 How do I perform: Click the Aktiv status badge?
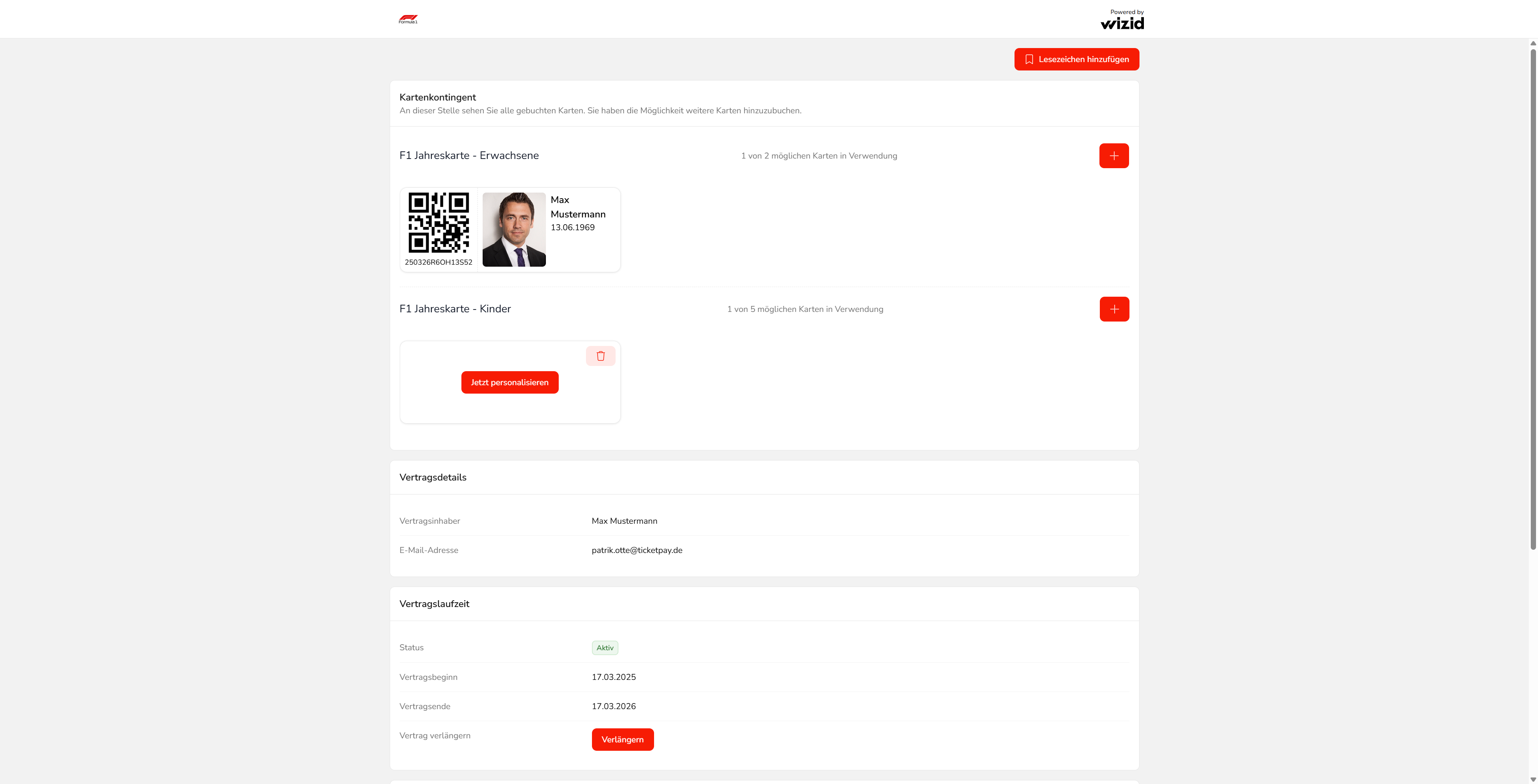[x=605, y=648]
